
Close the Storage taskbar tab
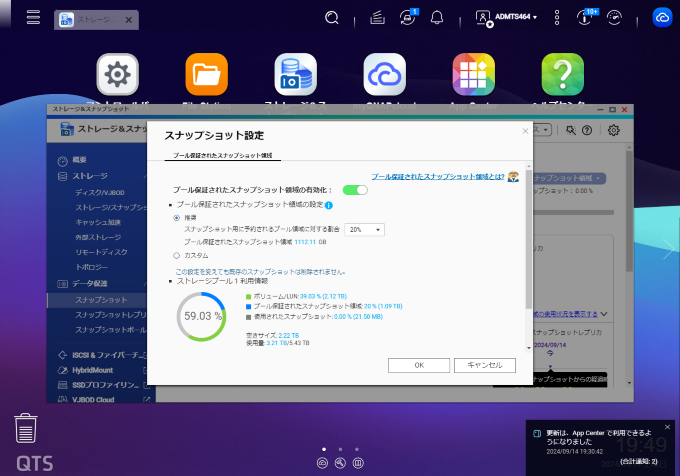[x=129, y=20]
